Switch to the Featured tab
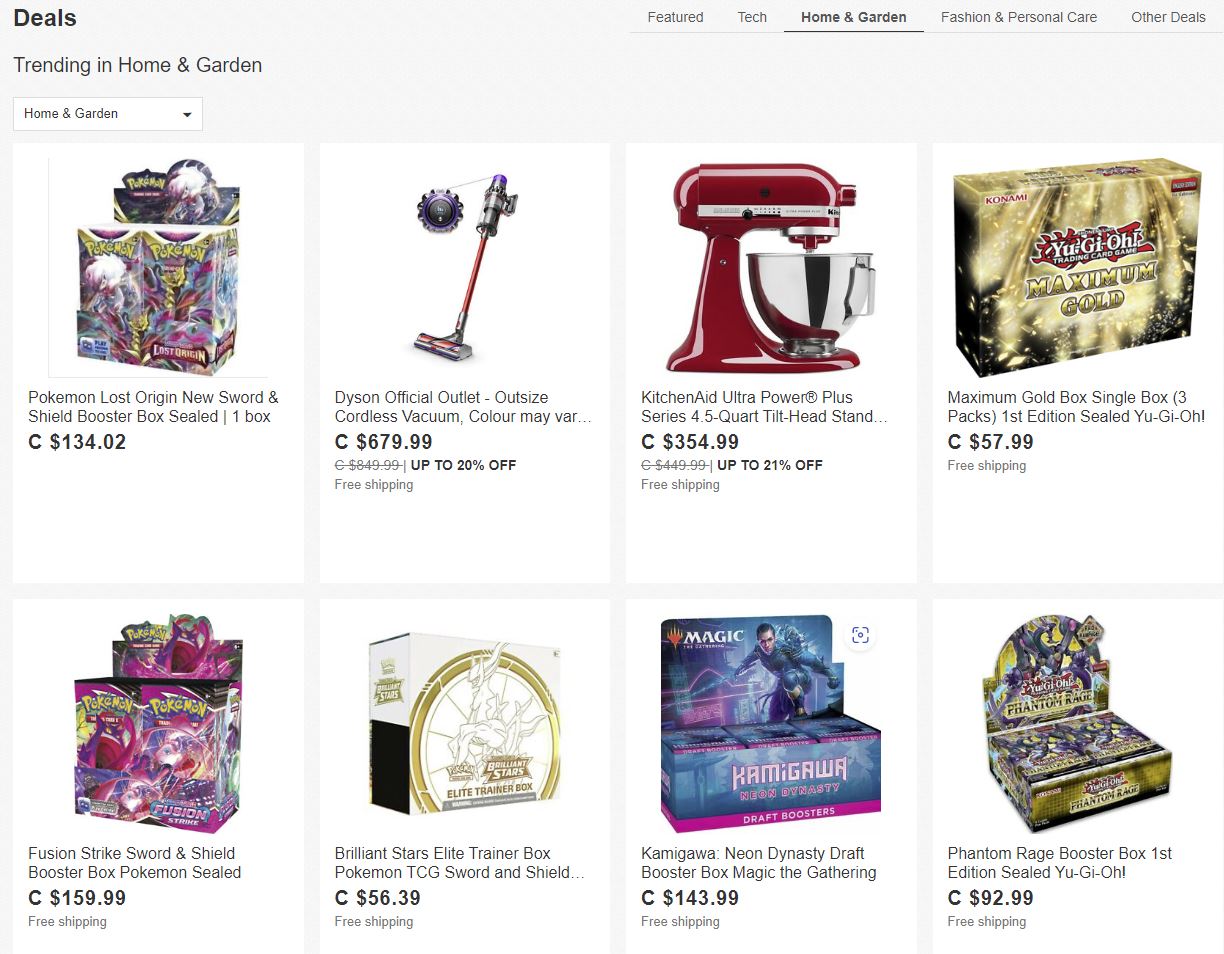 click(x=675, y=17)
